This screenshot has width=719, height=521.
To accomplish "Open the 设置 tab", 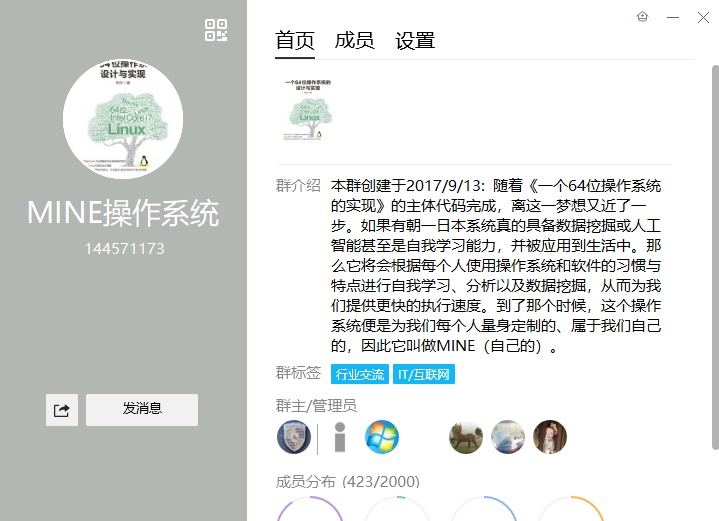I will [x=415, y=41].
